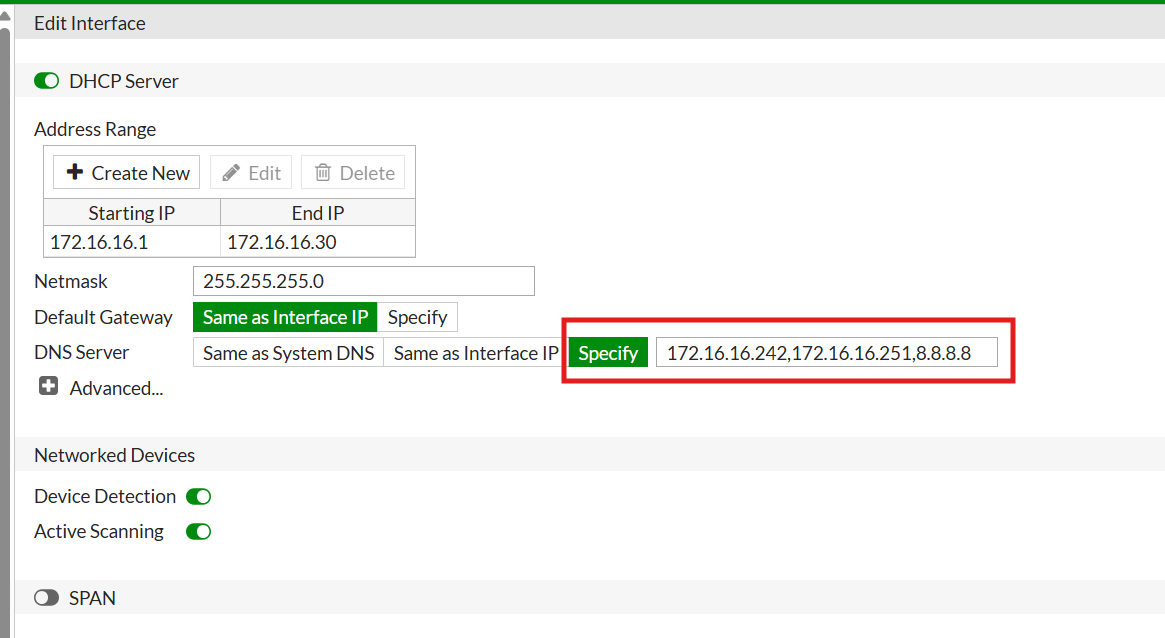The height and width of the screenshot is (638, 1165).
Task: Click the Starting IP column header
Action: (x=132, y=213)
